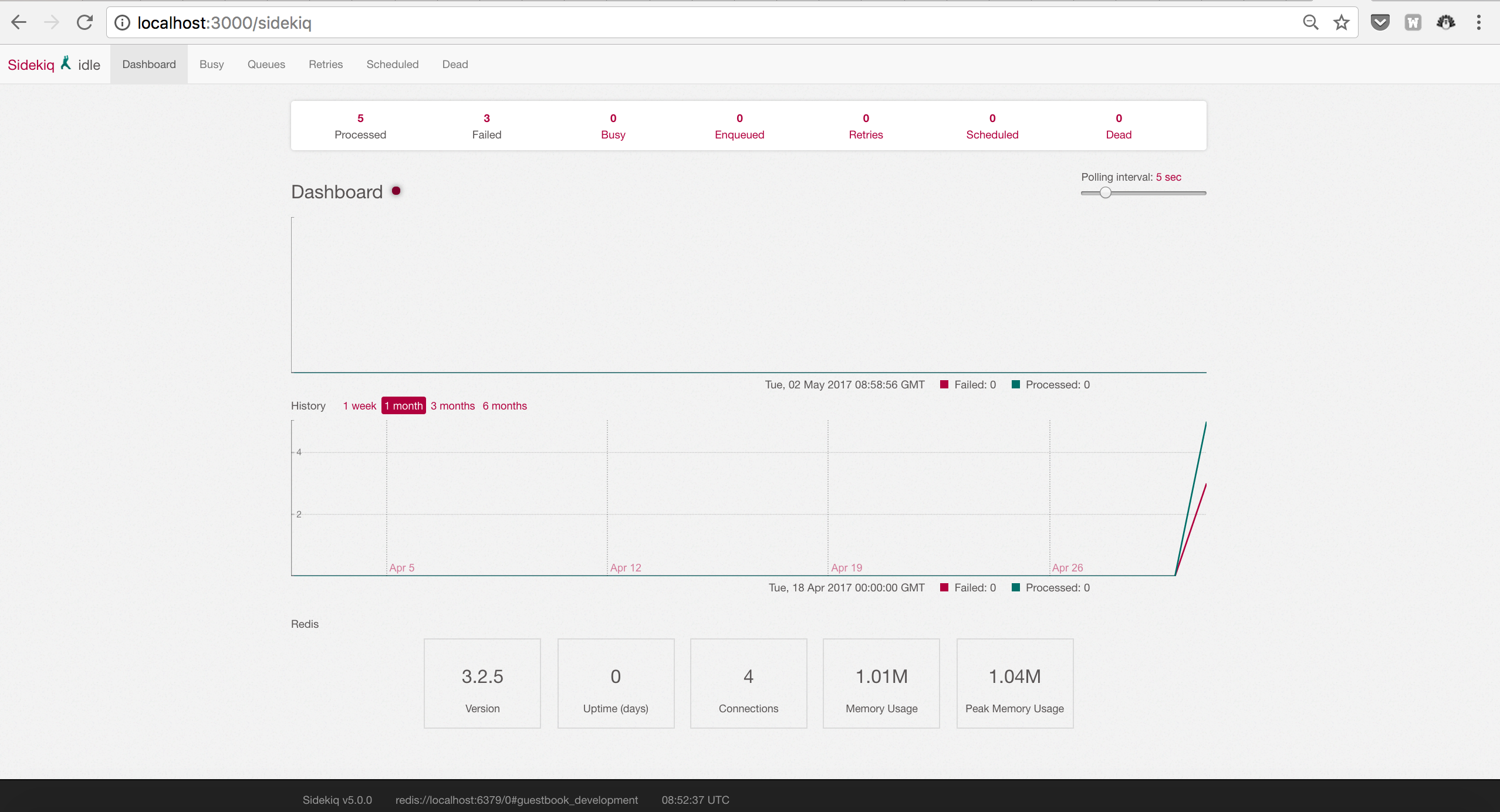The width and height of the screenshot is (1500, 812).
Task: Click the spiky gear extension icon
Action: click(1446, 22)
